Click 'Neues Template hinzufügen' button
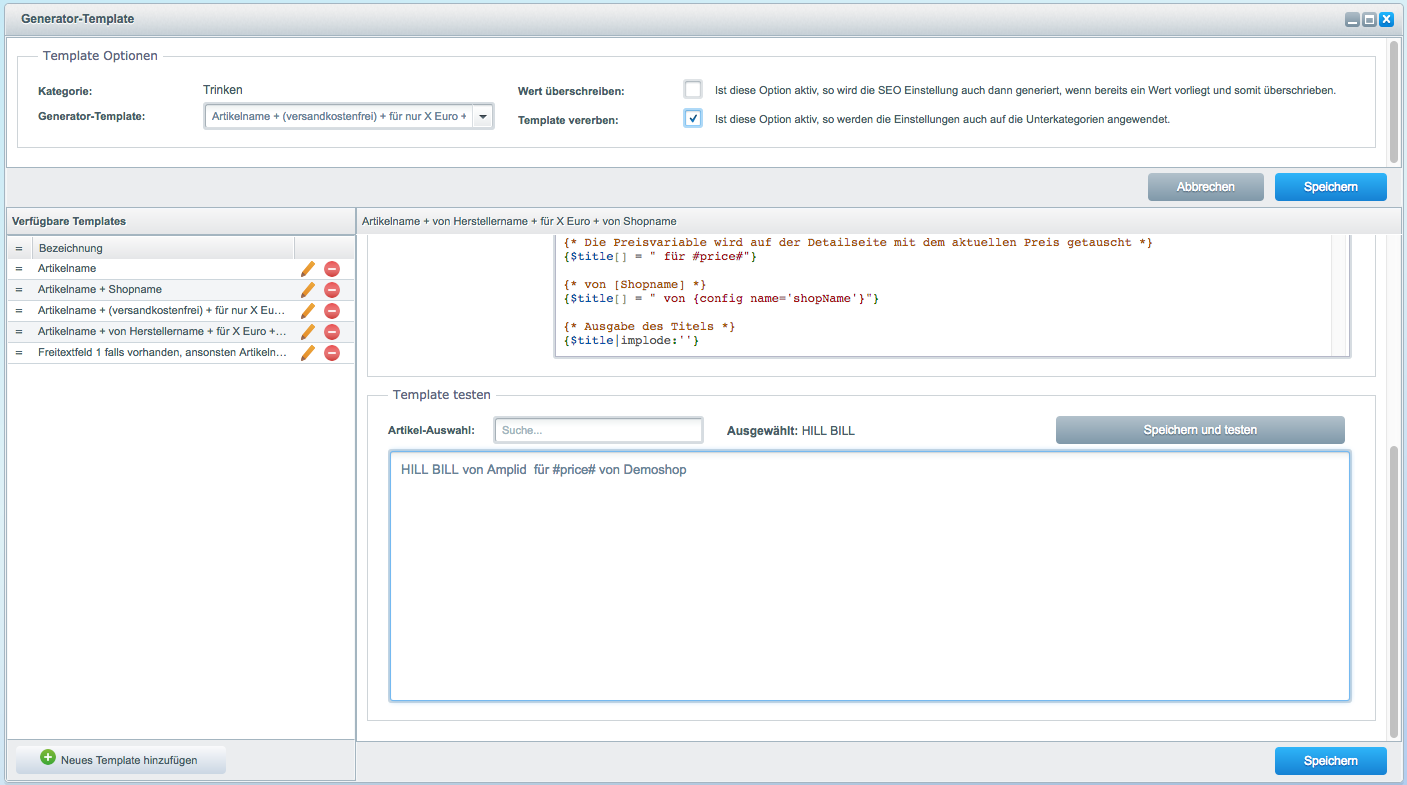The image size is (1407, 785). pyautogui.click(x=121, y=760)
